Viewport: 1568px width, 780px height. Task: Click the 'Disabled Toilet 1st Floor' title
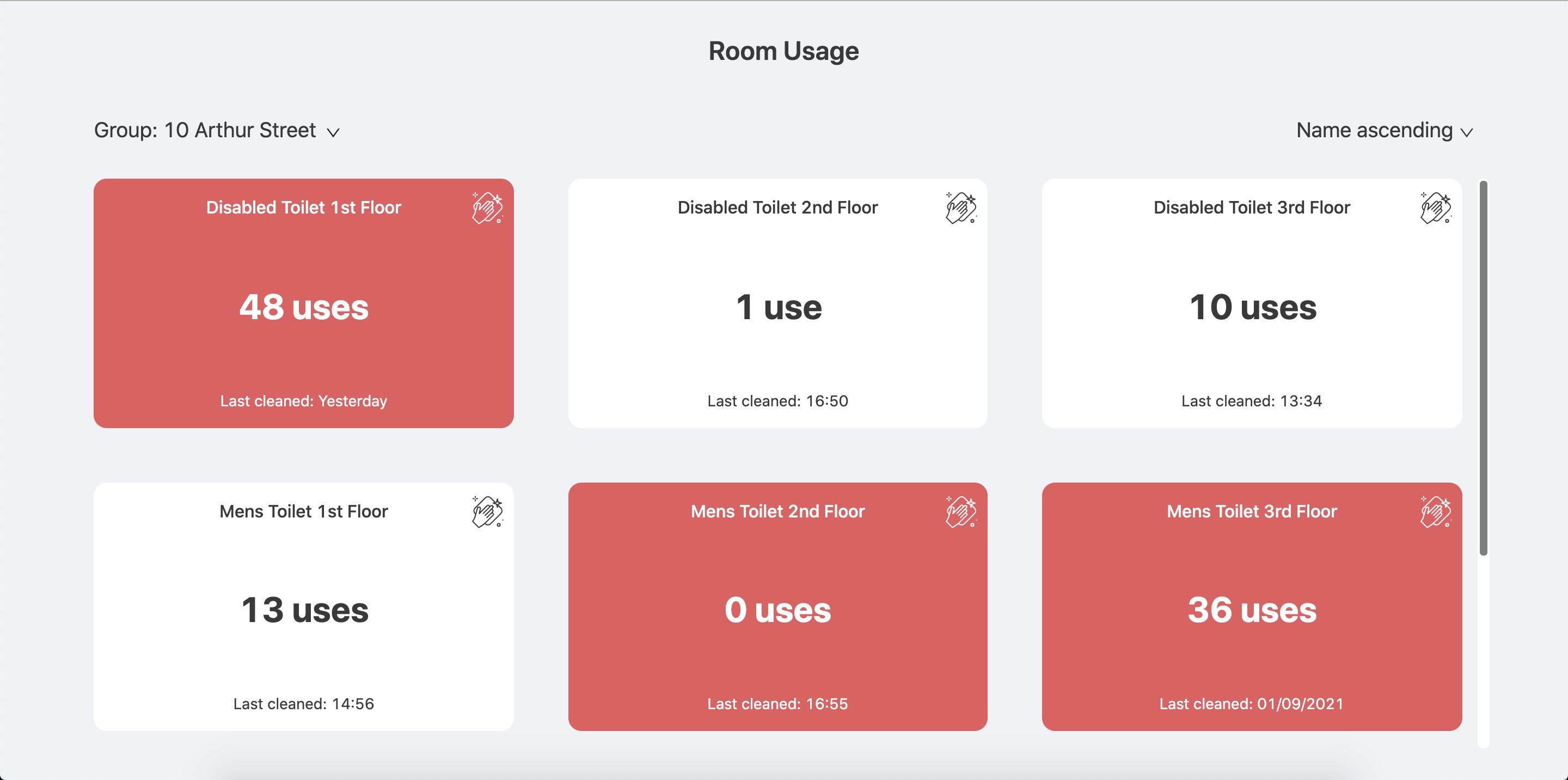(x=304, y=208)
